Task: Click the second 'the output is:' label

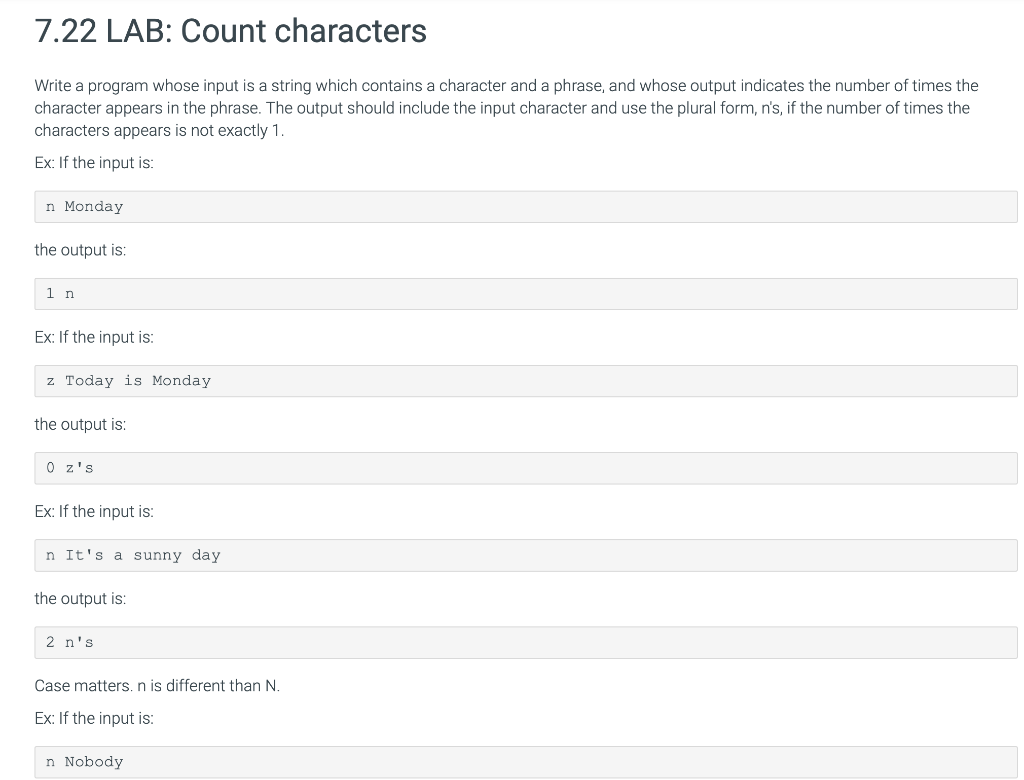Action: (80, 425)
